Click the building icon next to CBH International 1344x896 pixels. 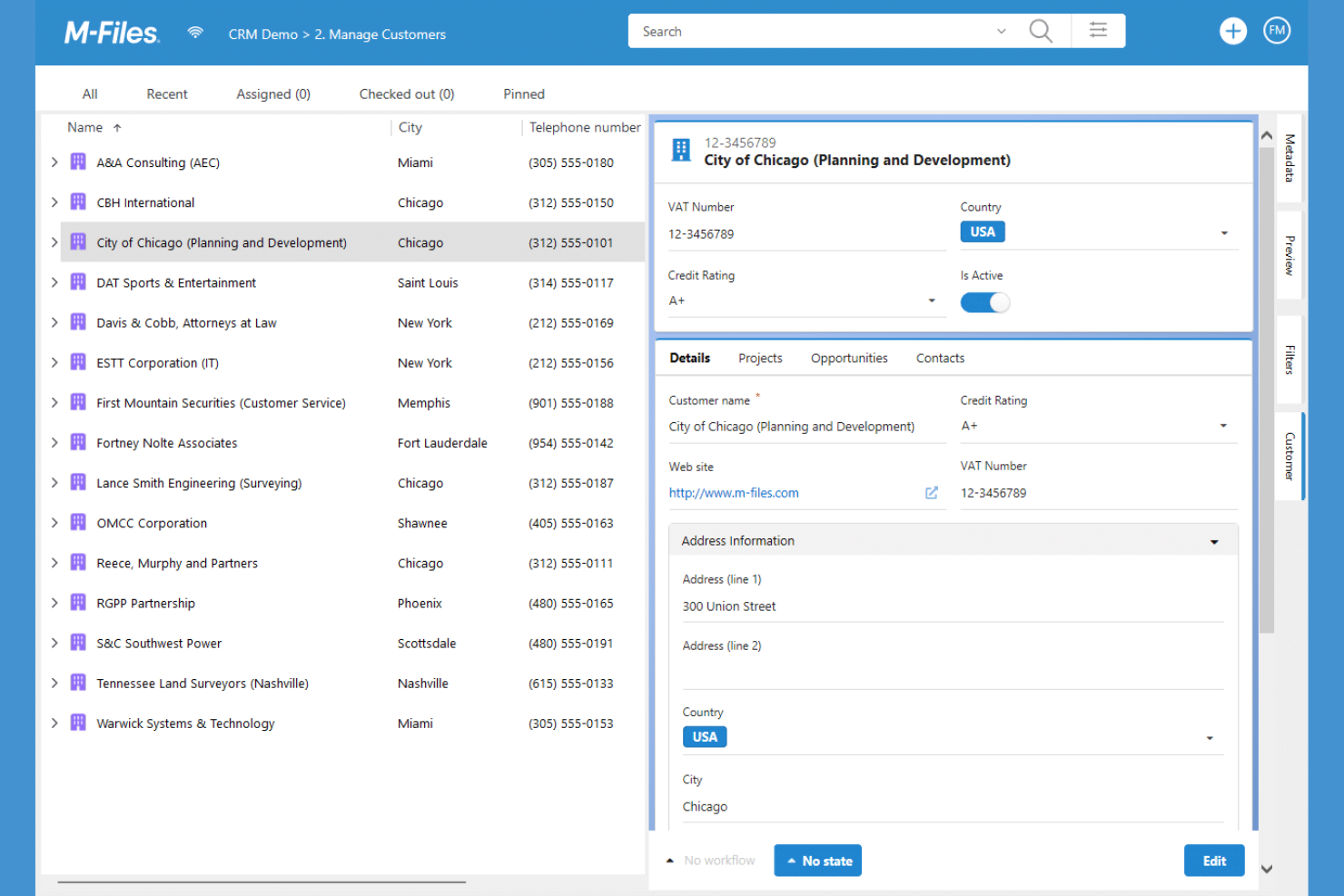point(78,202)
